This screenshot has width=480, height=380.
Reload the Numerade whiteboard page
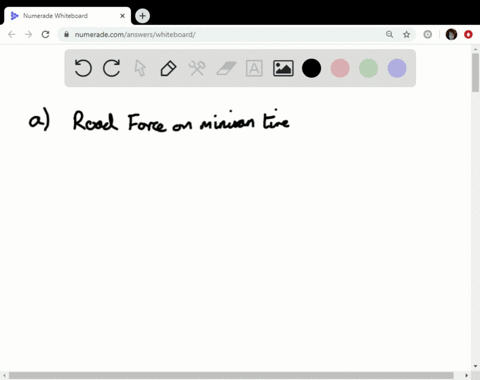[45, 34]
